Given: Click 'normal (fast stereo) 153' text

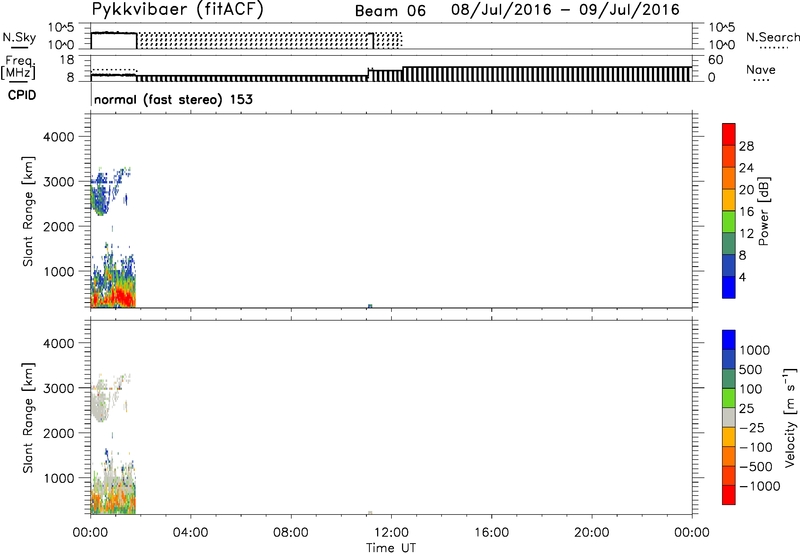Looking at the screenshot, I should click(173, 99).
